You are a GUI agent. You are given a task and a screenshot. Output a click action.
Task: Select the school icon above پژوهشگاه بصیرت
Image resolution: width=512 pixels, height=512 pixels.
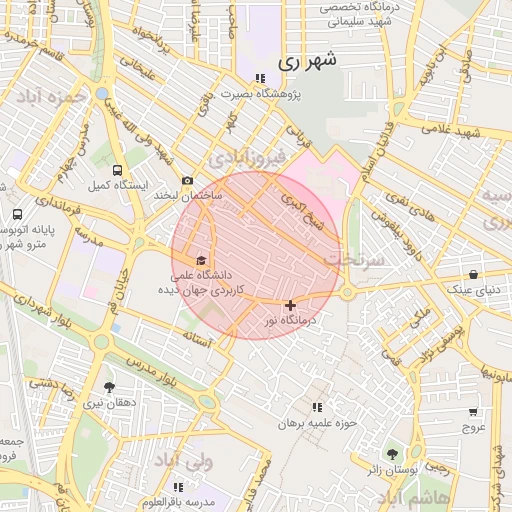click(260, 79)
